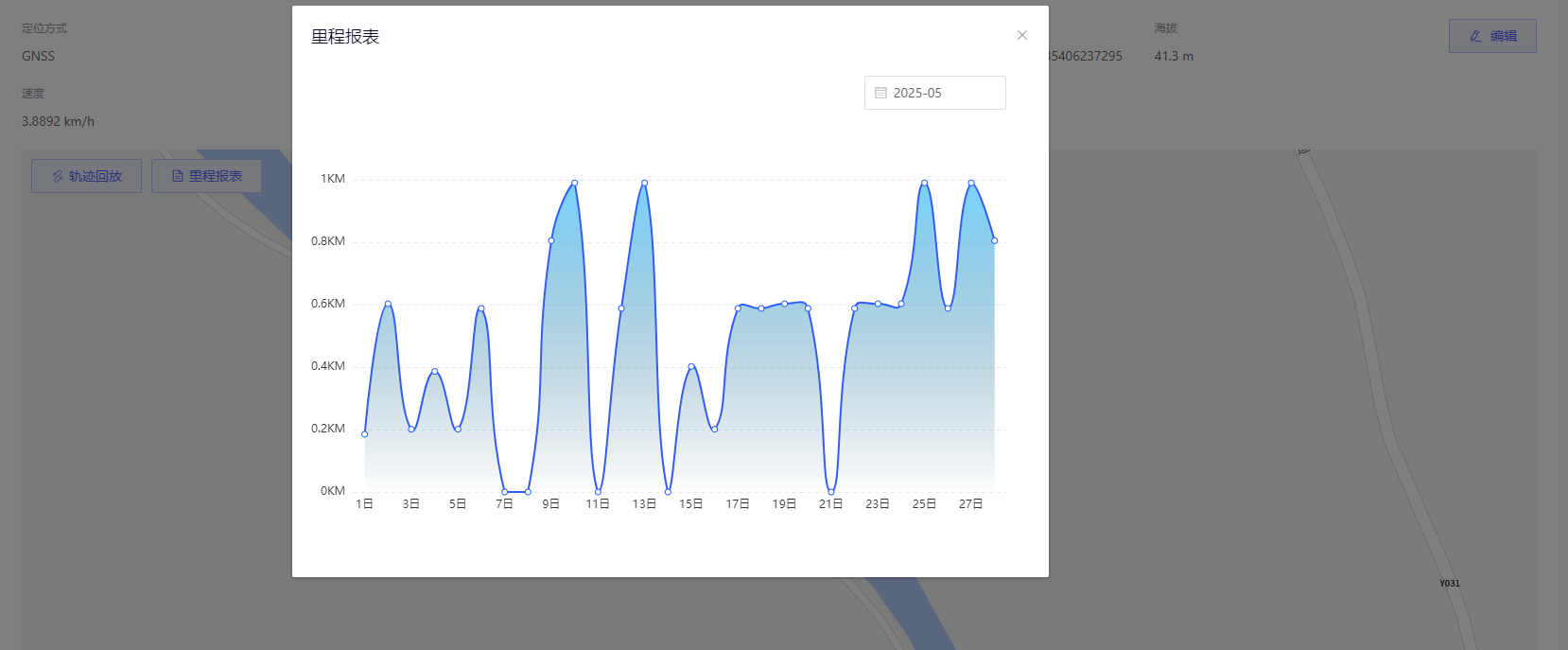Viewport: 1568px width, 650px height.
Task: Click the document icon in the 里程报表 button
Action: [x=177, y=176]
